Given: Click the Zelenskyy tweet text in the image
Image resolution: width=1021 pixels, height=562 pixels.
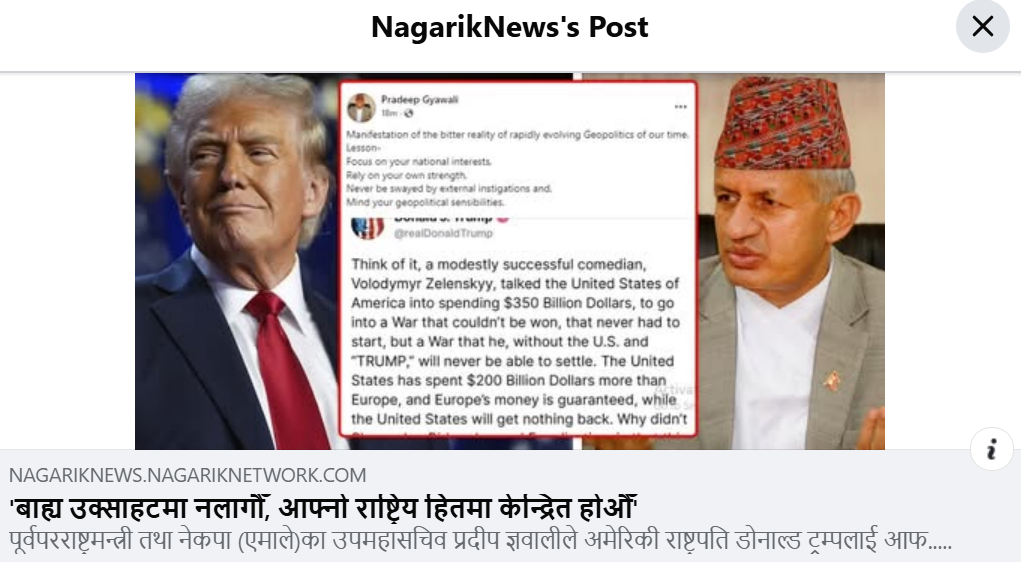Looking at the screenshot, I should pyautogui.click(x=518, y=341).
